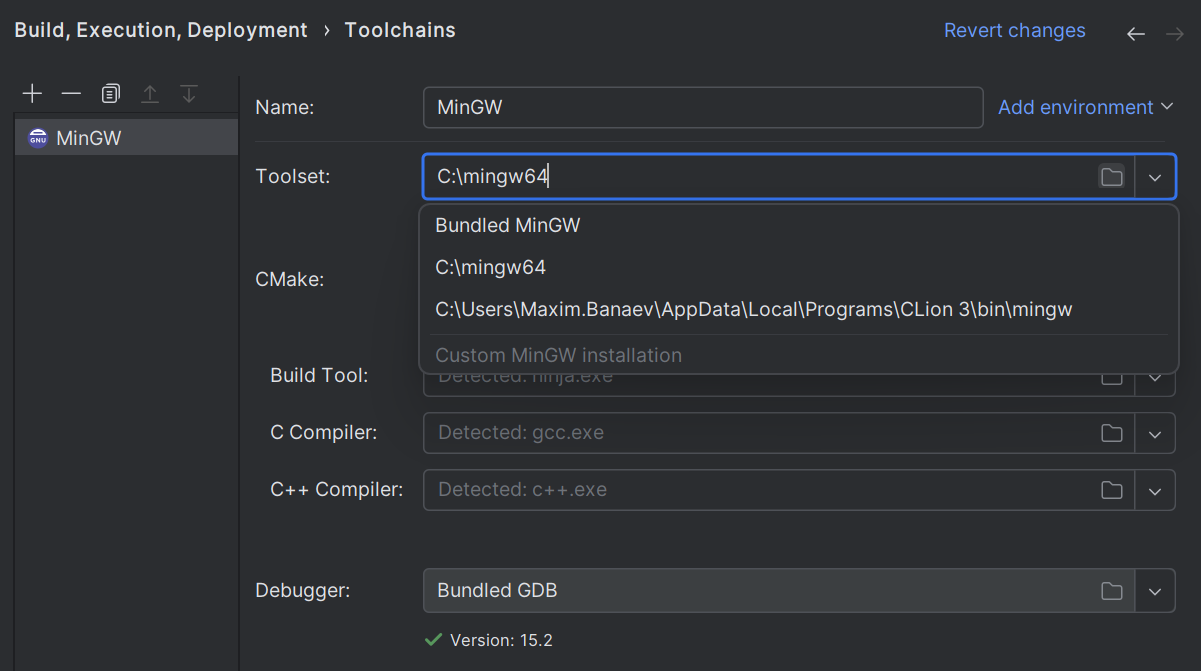Expand the Build Tool dropdown
Image resolution: width=1201 pixels, height=671 pixels.
(1155, 379)
